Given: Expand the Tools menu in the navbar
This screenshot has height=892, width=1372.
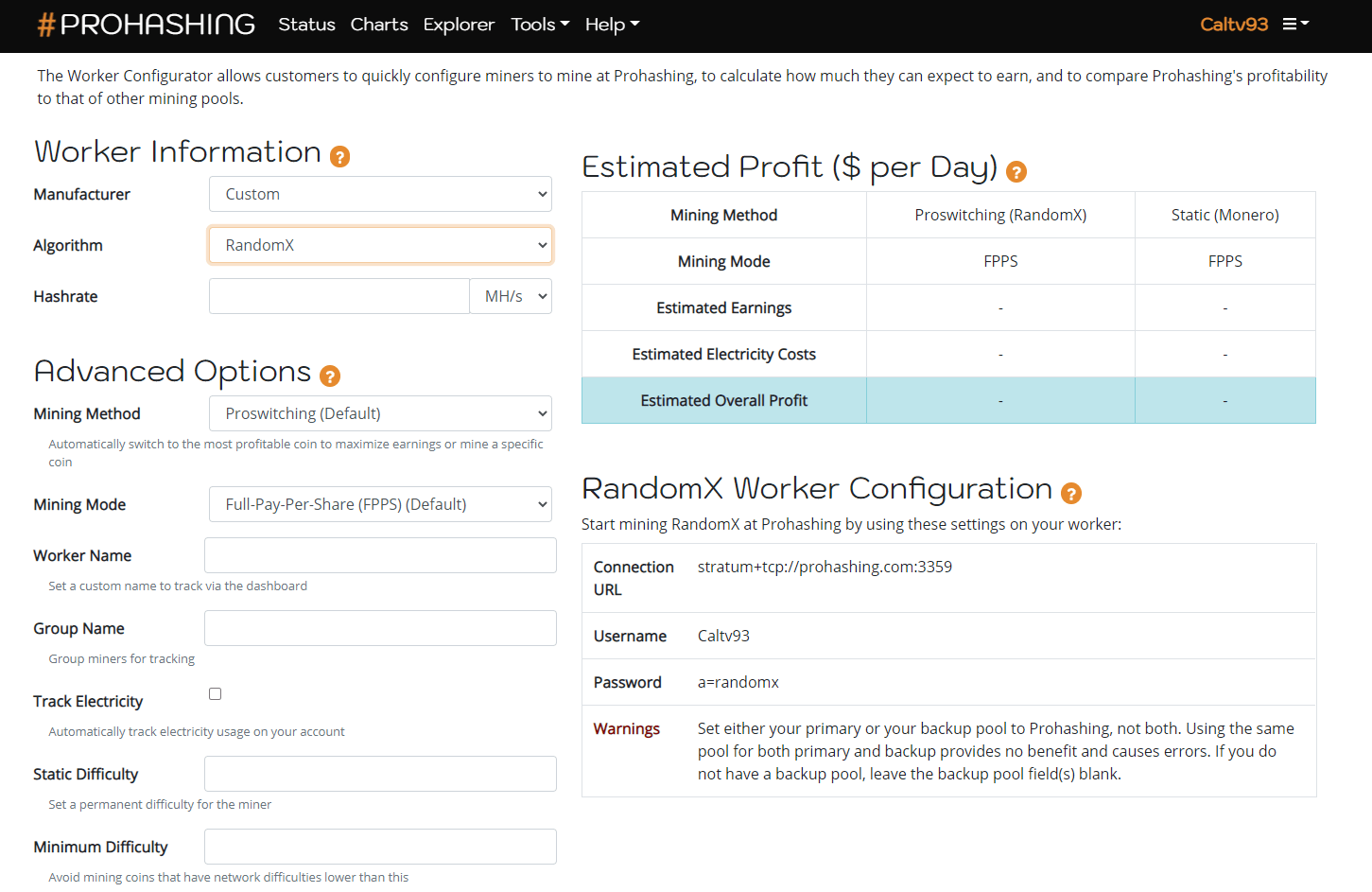Looking at the screenshot, I should point(540,25).
